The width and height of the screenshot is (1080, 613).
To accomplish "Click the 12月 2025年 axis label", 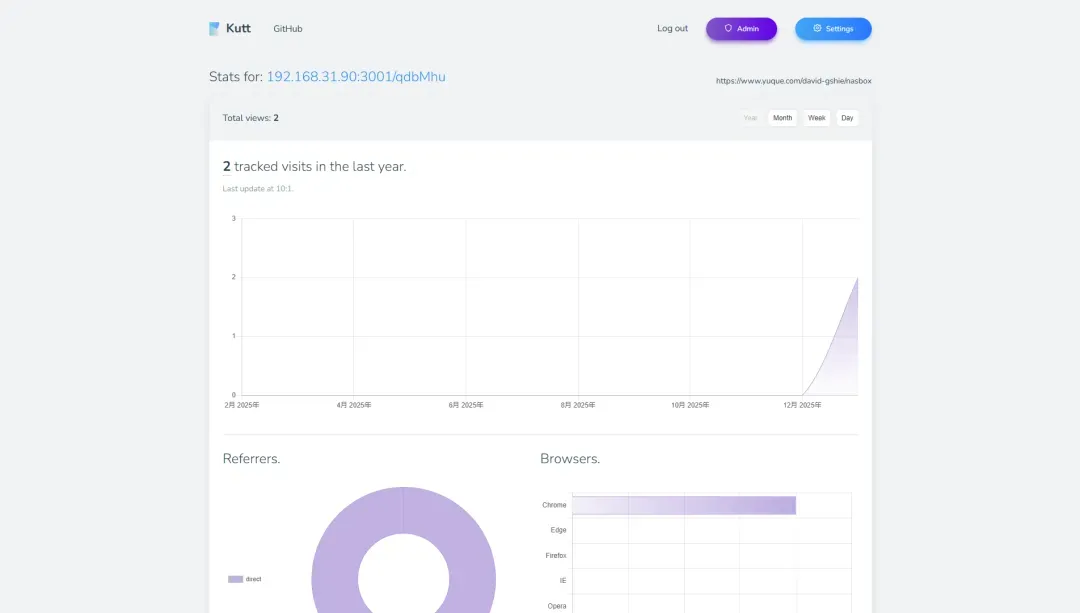I will [x=802, y=405].
